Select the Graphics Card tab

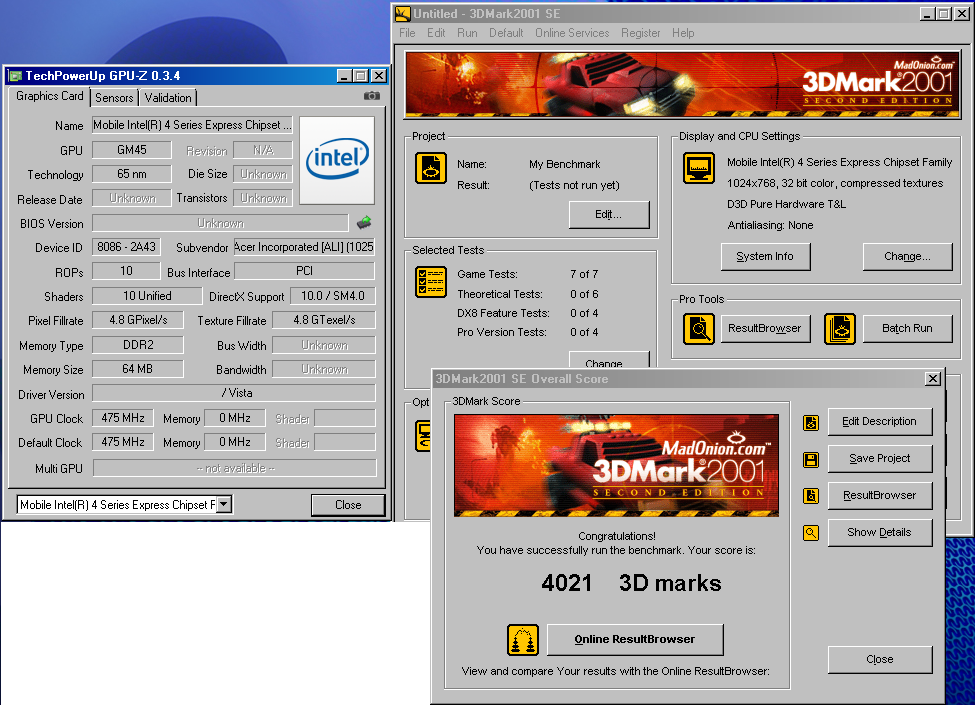coord(50,96)
